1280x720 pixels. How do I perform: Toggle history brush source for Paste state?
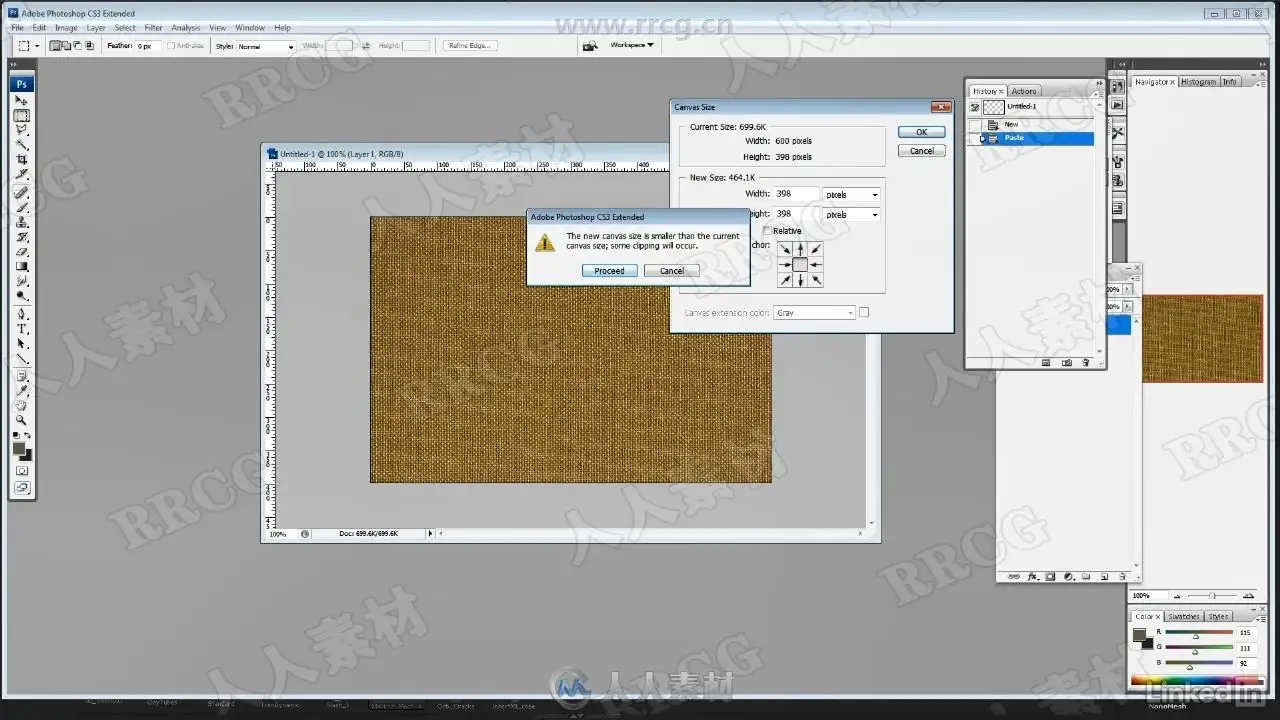coord(975,139)
